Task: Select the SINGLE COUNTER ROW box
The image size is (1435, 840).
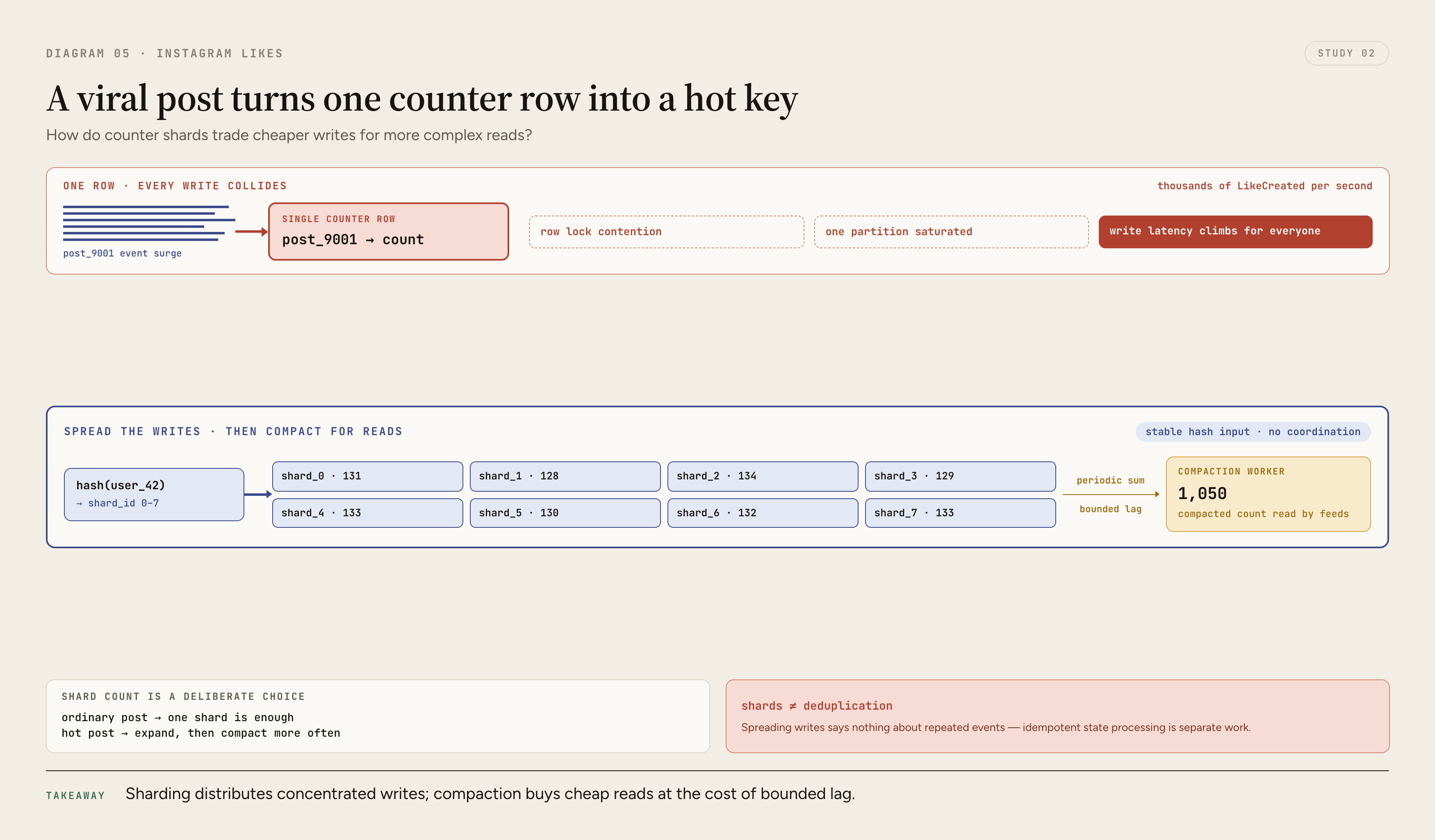Action: pos(388,232)
